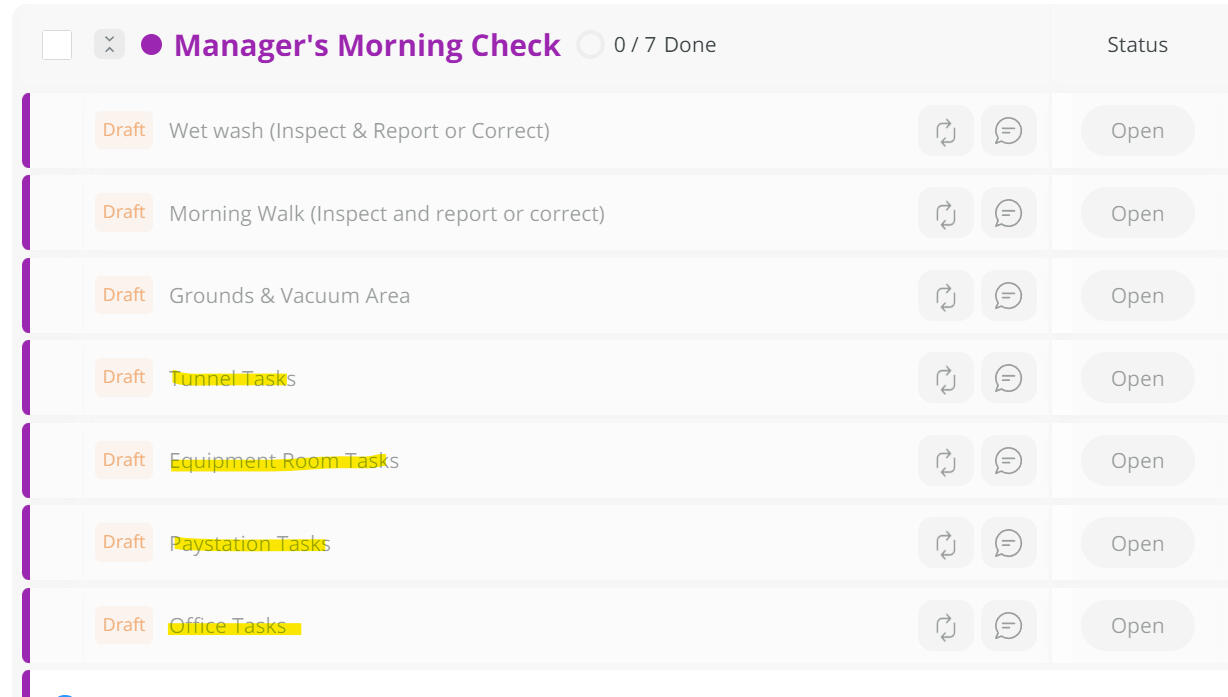Viewport: 1228px width, 697px height.
Task: Open status dropdown for Wet wash task
Action: 1137,131
